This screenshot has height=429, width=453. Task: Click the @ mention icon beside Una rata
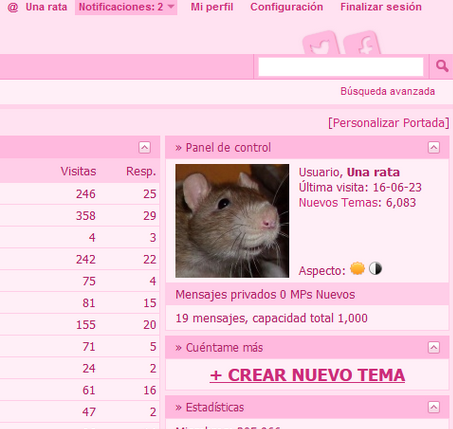pyautogui.click(x=13, y=7)
